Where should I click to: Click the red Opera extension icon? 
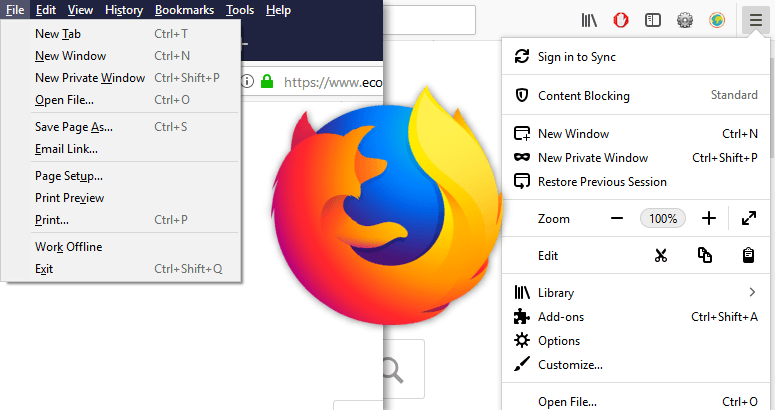pyautogui.click(x=620, y=20)
